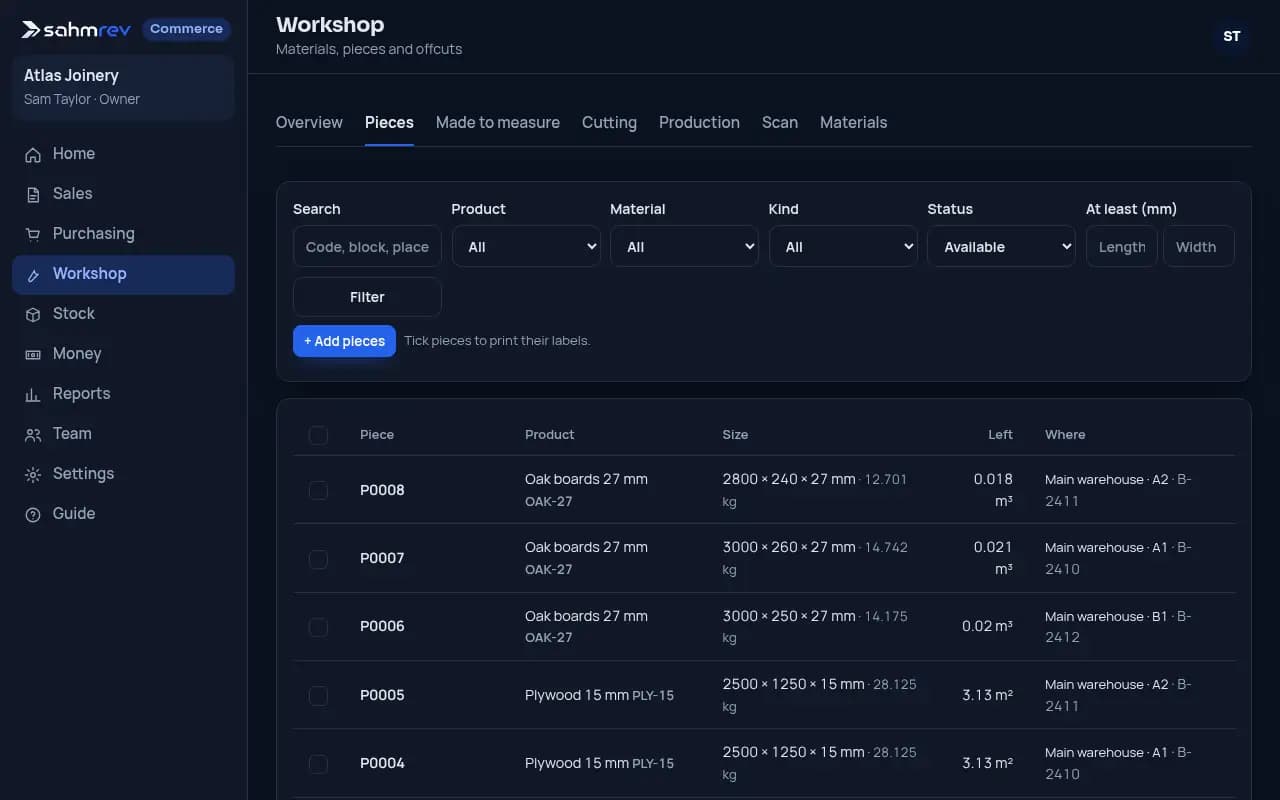The image size is (1280, 800).
Task: Tick the select-all checkbox in table header
Action: point(318,435)
